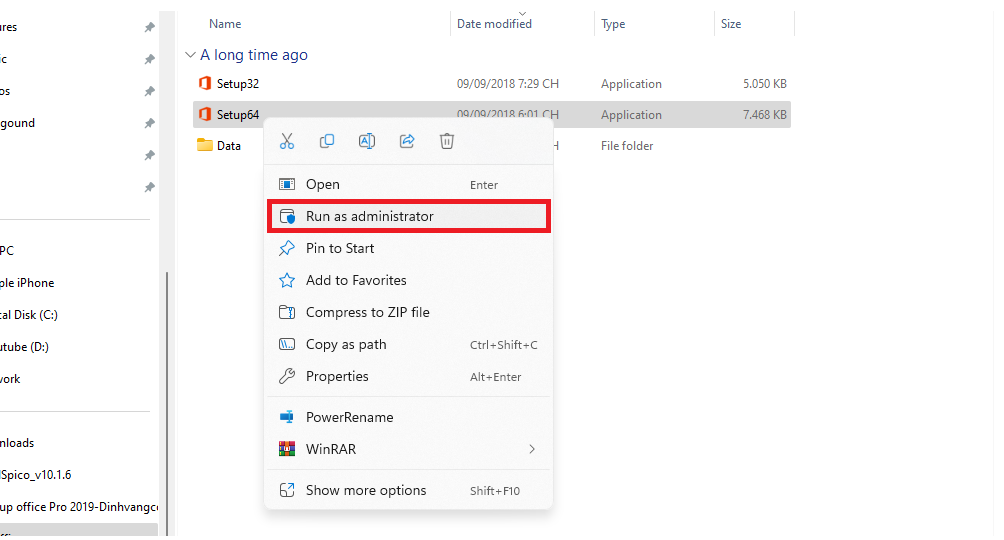Image resolution: width=1004 pixels, height=540 pixels.
Task: Click the Rename icon in context menu
Action: click(x=367, y=142)
